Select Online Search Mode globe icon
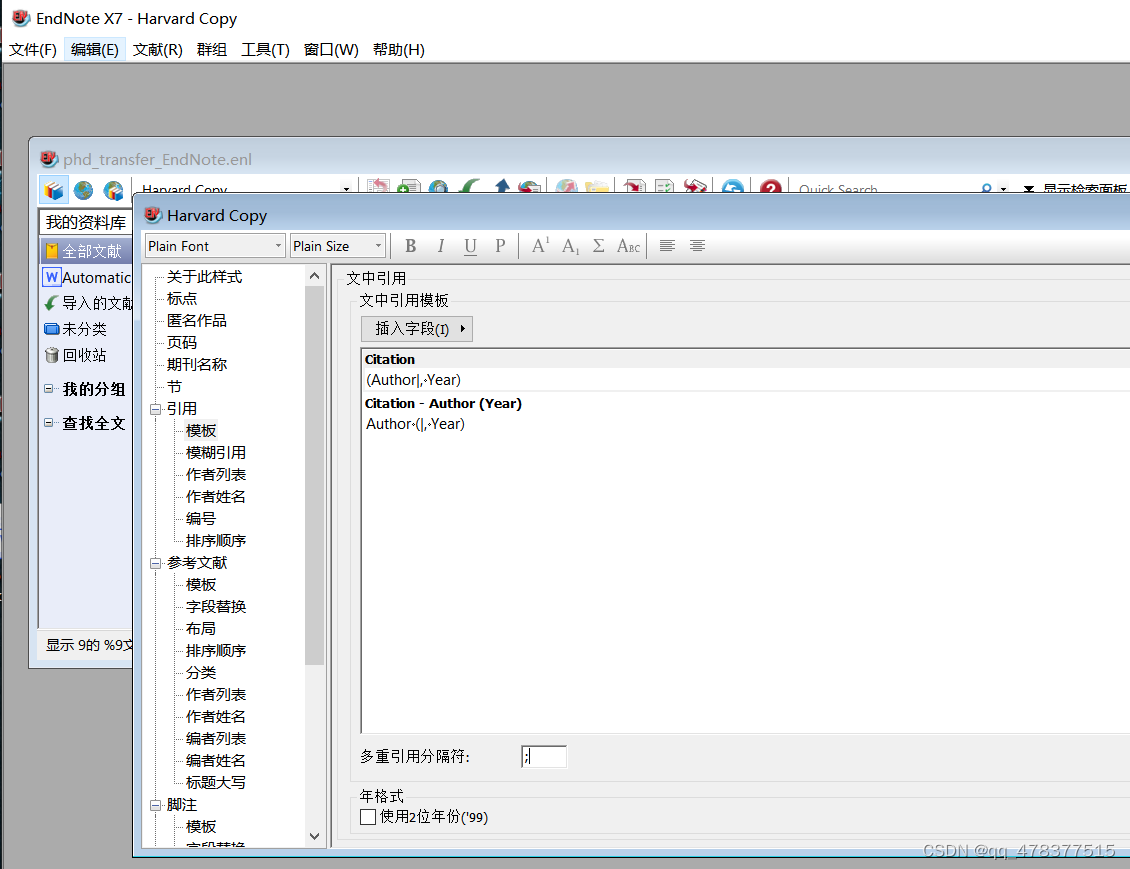 (84, 190)
